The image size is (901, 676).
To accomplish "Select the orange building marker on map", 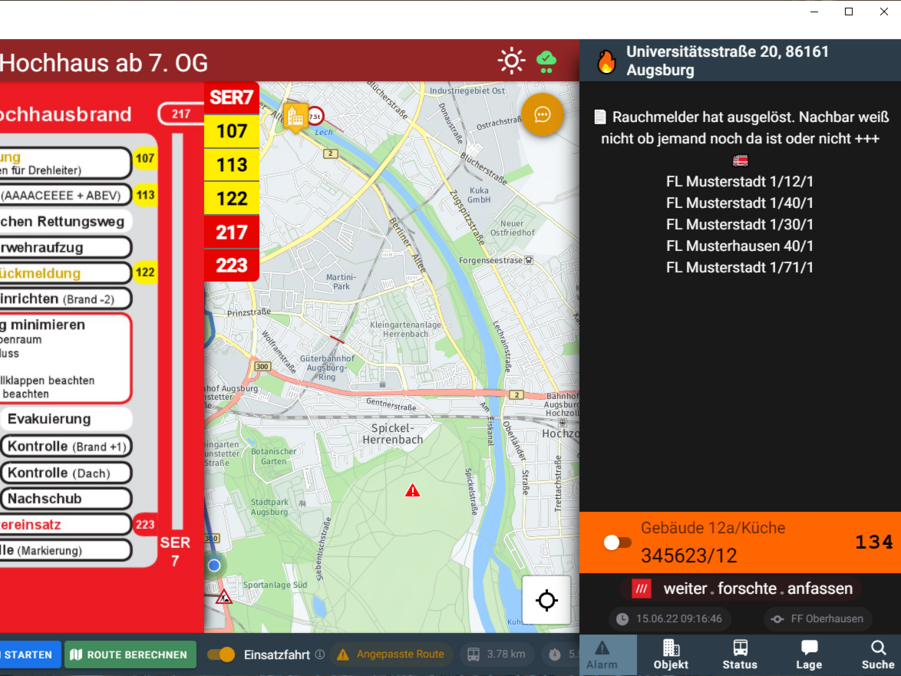I will 295,117.
